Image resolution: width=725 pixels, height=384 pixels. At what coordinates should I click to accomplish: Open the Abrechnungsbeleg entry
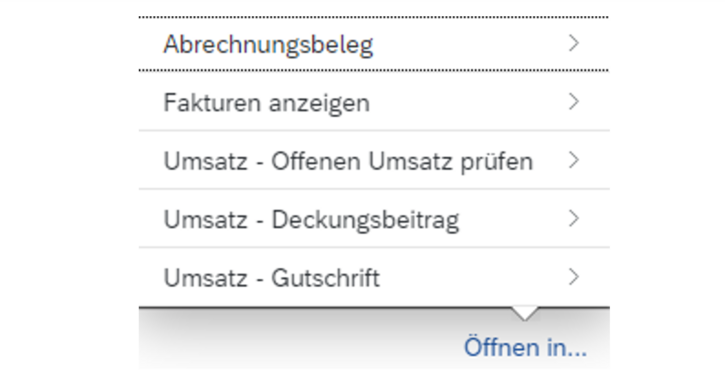point(374,44)
